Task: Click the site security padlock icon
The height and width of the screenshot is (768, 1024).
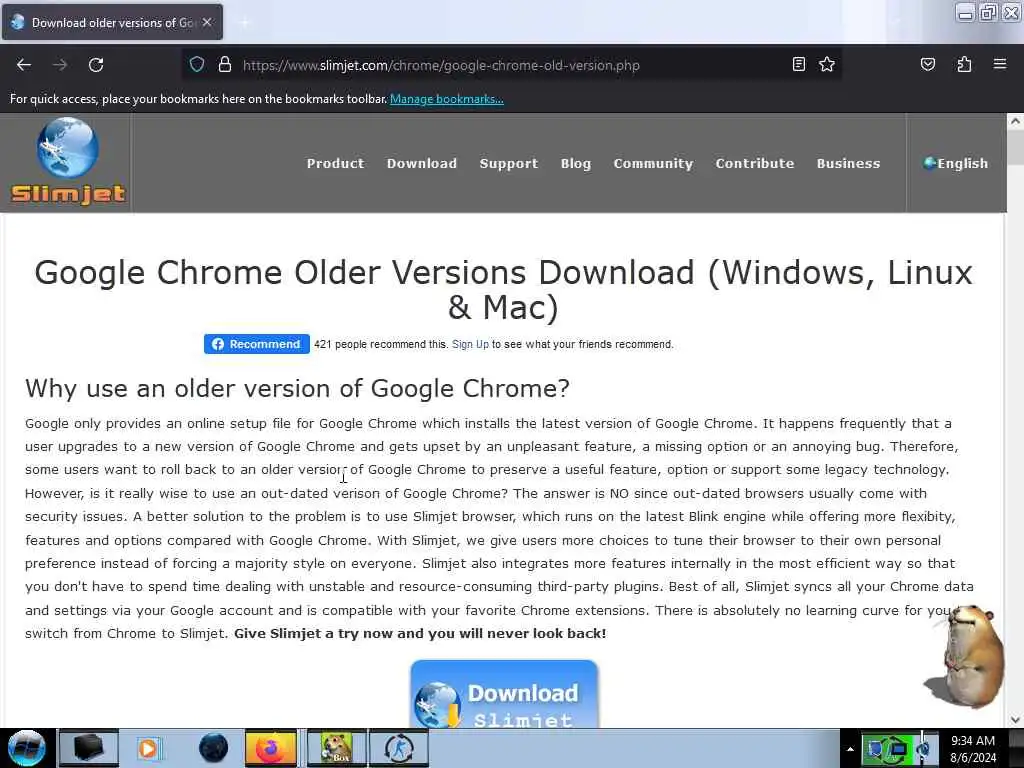Action: click(225, 65)
